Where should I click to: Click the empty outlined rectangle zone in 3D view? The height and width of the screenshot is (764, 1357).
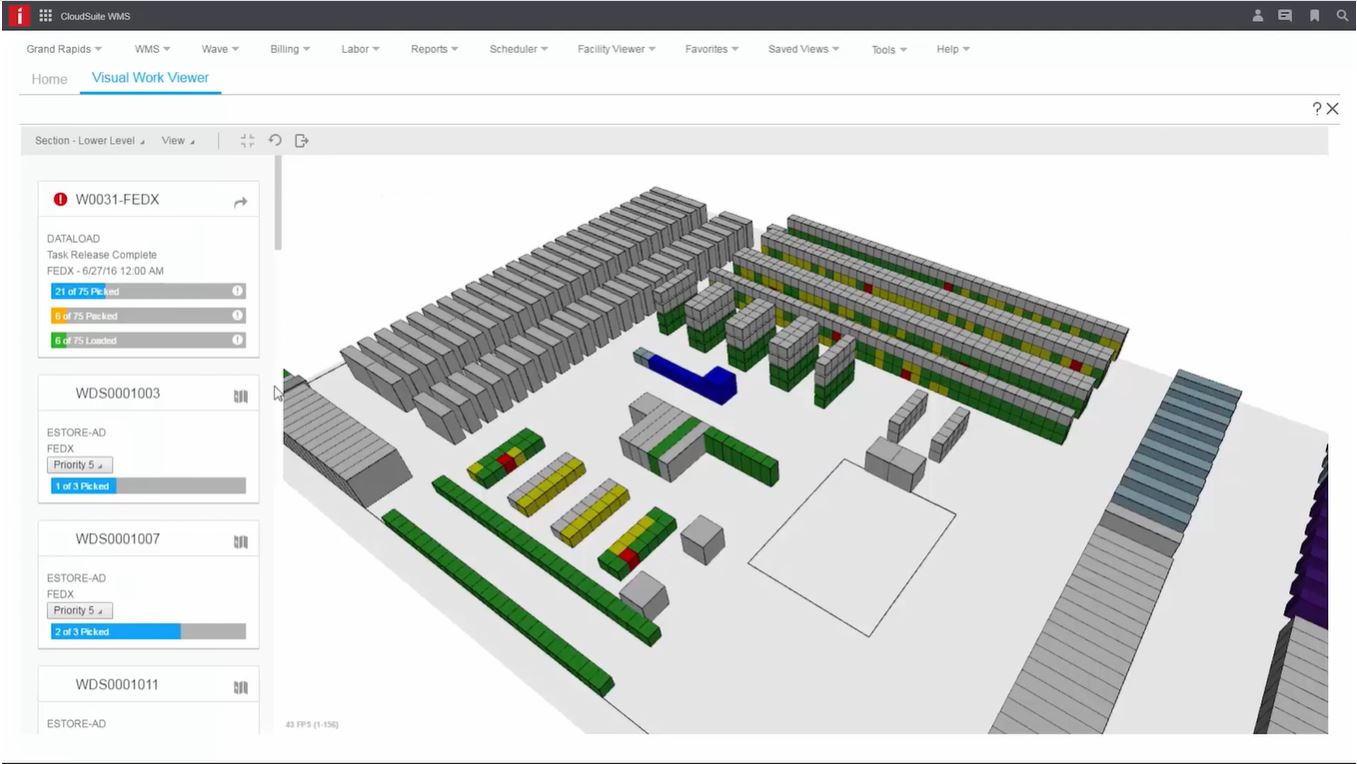(x=852, y=547)
